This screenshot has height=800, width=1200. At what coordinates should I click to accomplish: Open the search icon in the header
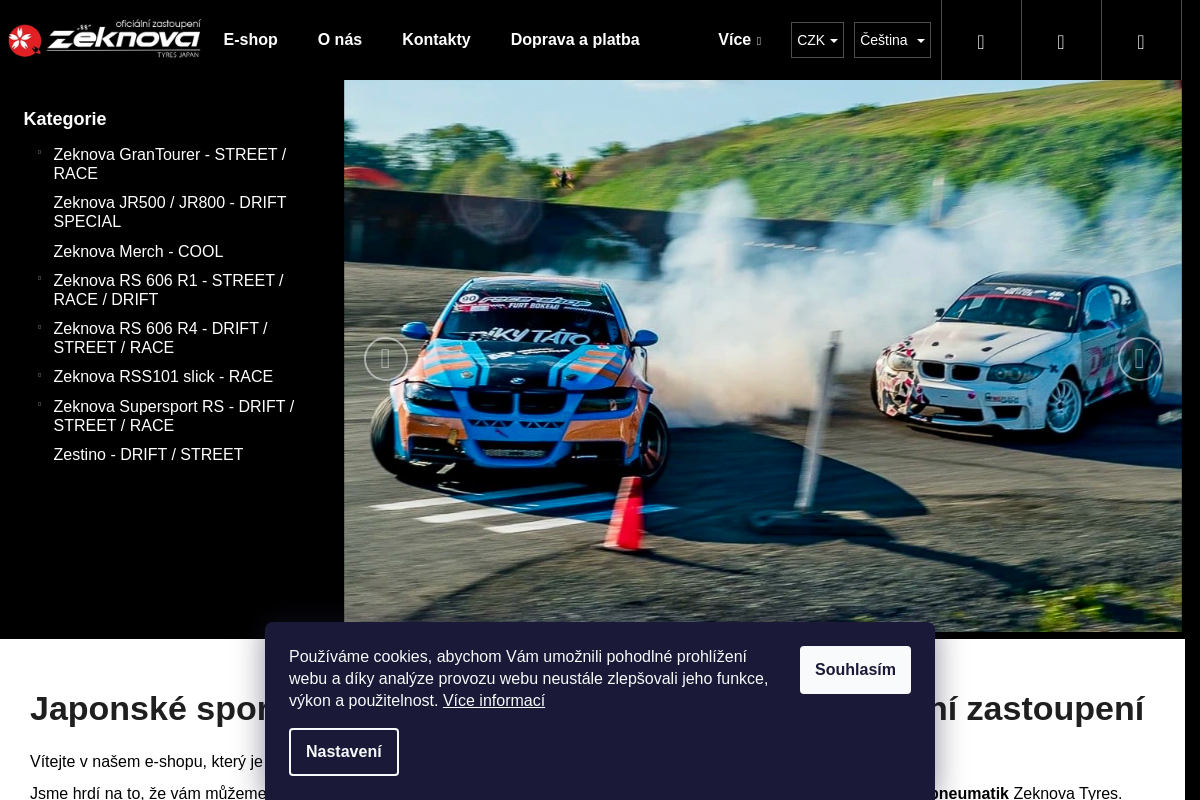[x=981, y=41]
